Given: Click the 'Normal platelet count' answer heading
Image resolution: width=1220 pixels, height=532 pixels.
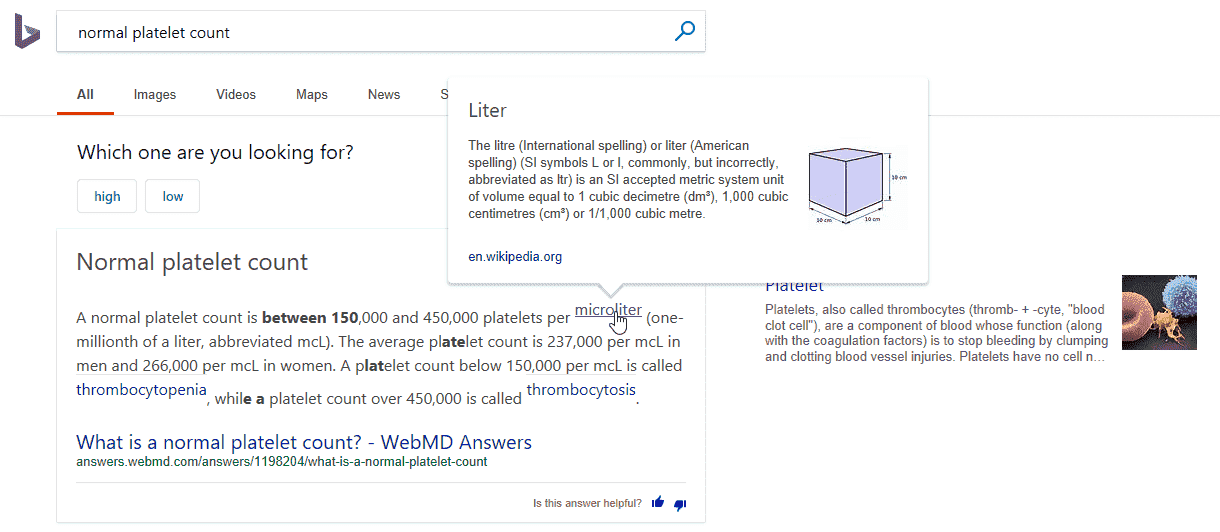Looking at the screenshot, I should (x=192, y=262).
